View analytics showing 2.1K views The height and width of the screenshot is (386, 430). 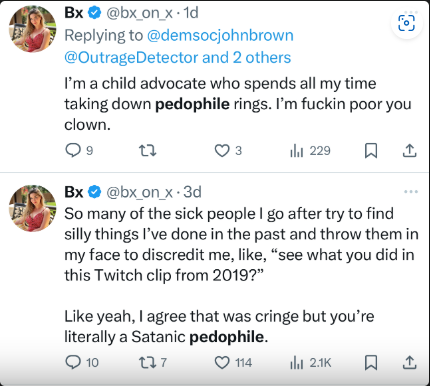coord(311,363)
